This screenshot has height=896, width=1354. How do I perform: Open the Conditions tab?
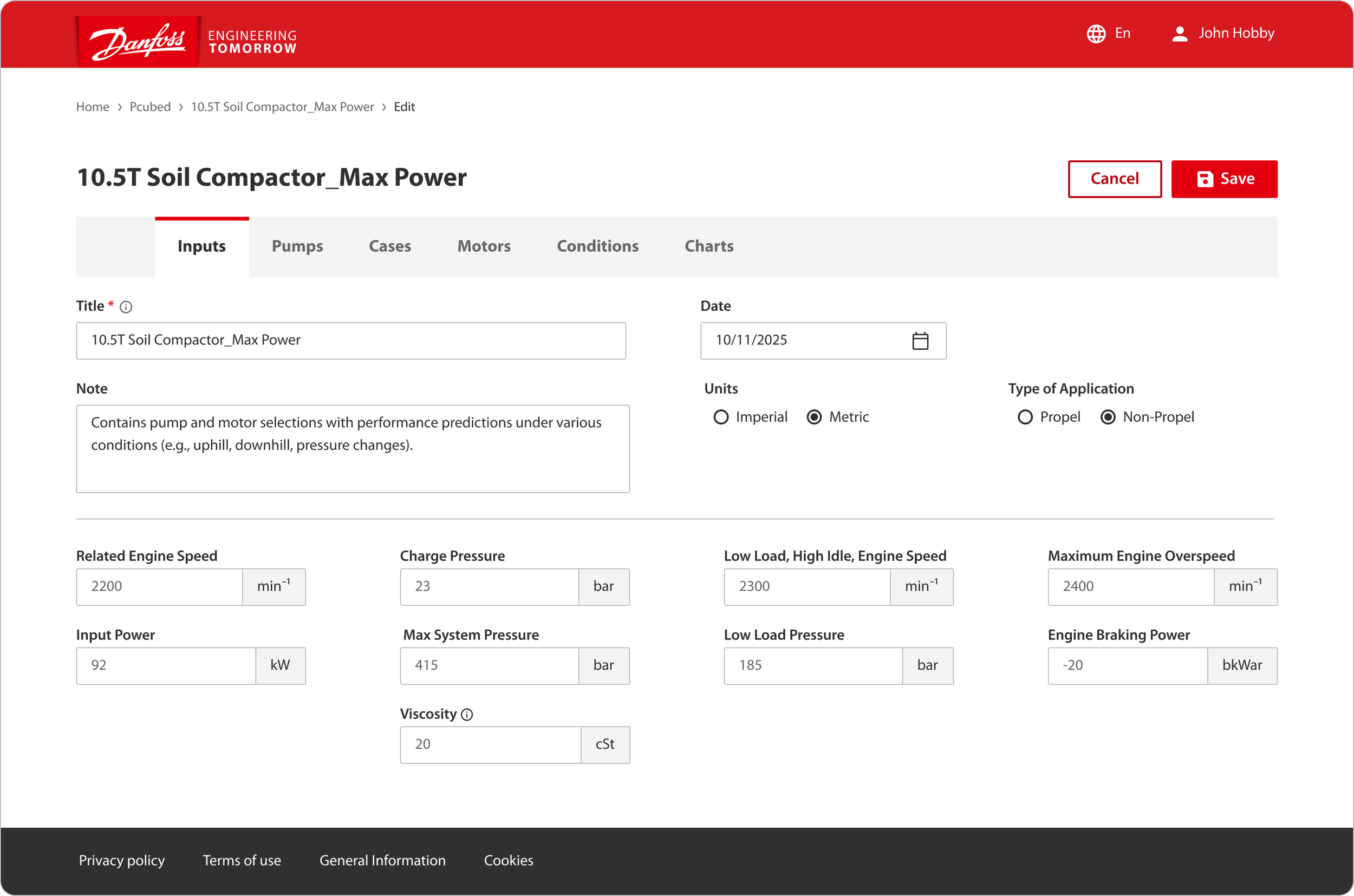click(597, 246)
